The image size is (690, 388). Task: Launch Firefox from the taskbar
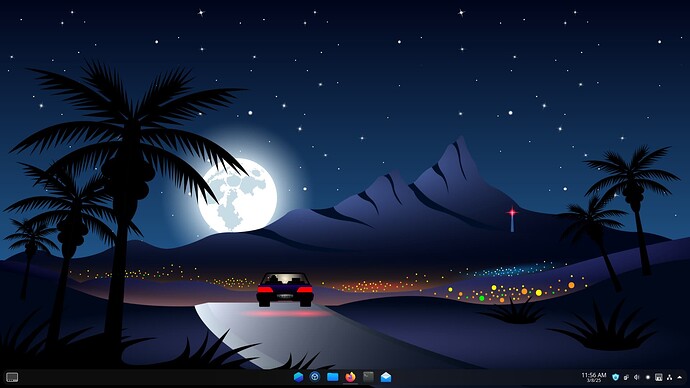pyautogui.click(x=350, y=377)
